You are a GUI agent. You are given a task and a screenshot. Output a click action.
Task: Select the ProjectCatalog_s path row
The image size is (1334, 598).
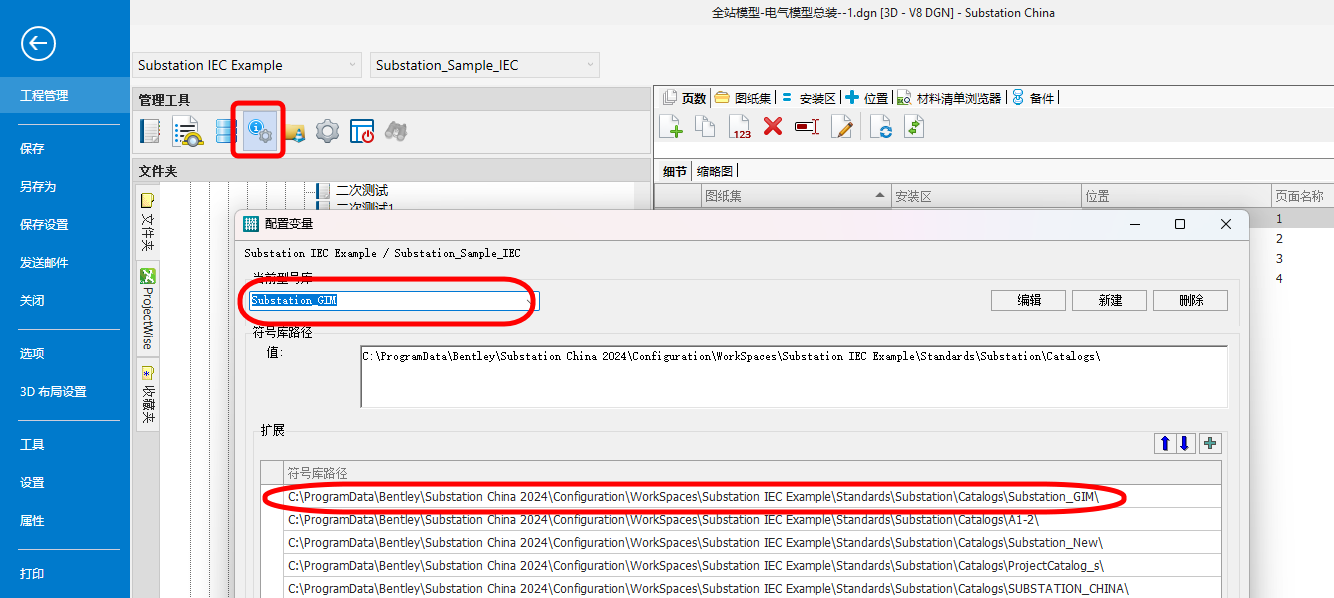[753, 565]
